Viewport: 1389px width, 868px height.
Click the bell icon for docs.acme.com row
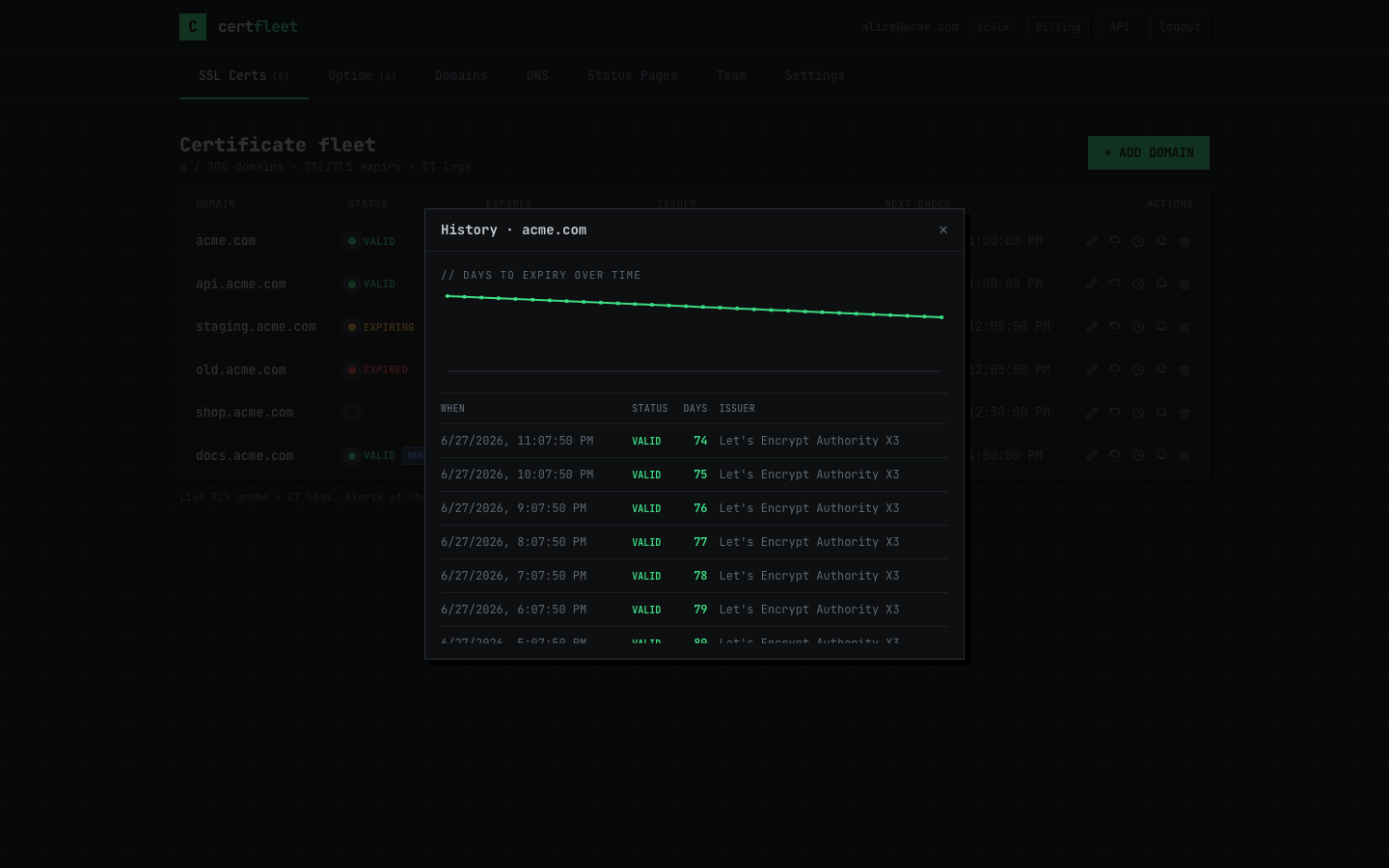point(1161,455)
